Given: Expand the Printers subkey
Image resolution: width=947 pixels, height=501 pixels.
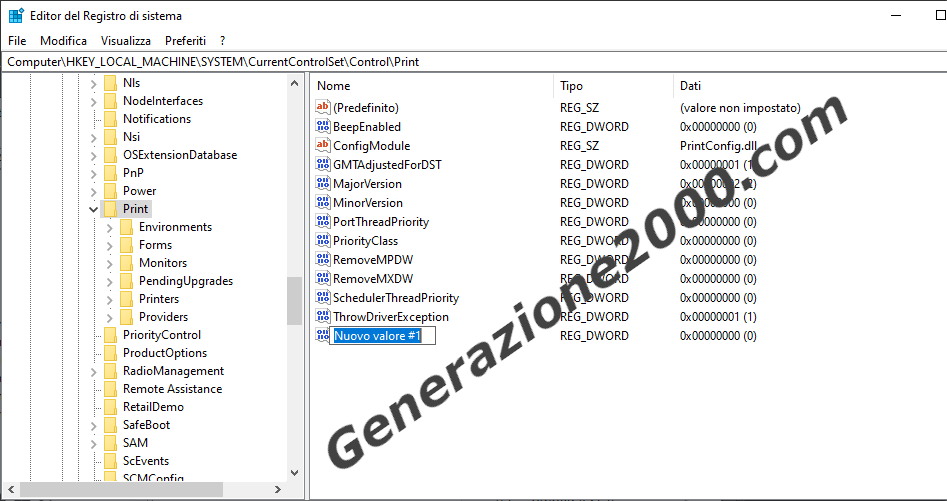Looking at the screenshot, I should tap(109, 299).
